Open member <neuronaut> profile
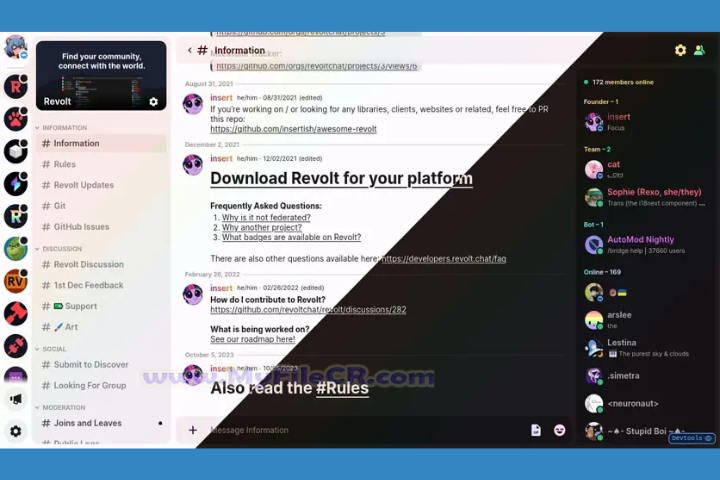 point(645,403)
